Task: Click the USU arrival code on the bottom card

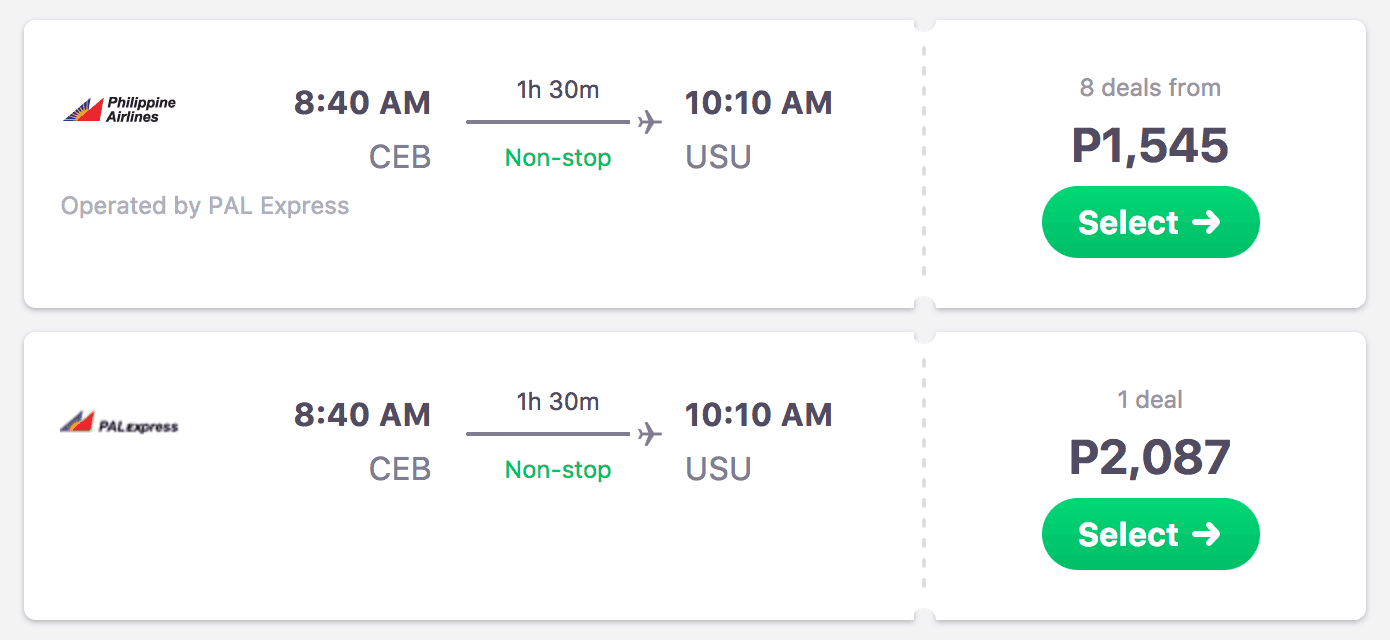Action: 718,468
